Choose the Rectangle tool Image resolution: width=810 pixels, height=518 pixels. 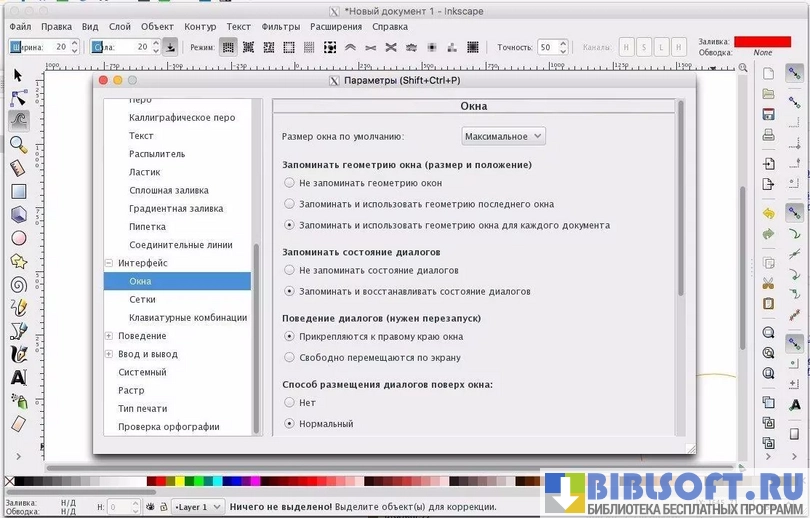[x=18, y=191]
